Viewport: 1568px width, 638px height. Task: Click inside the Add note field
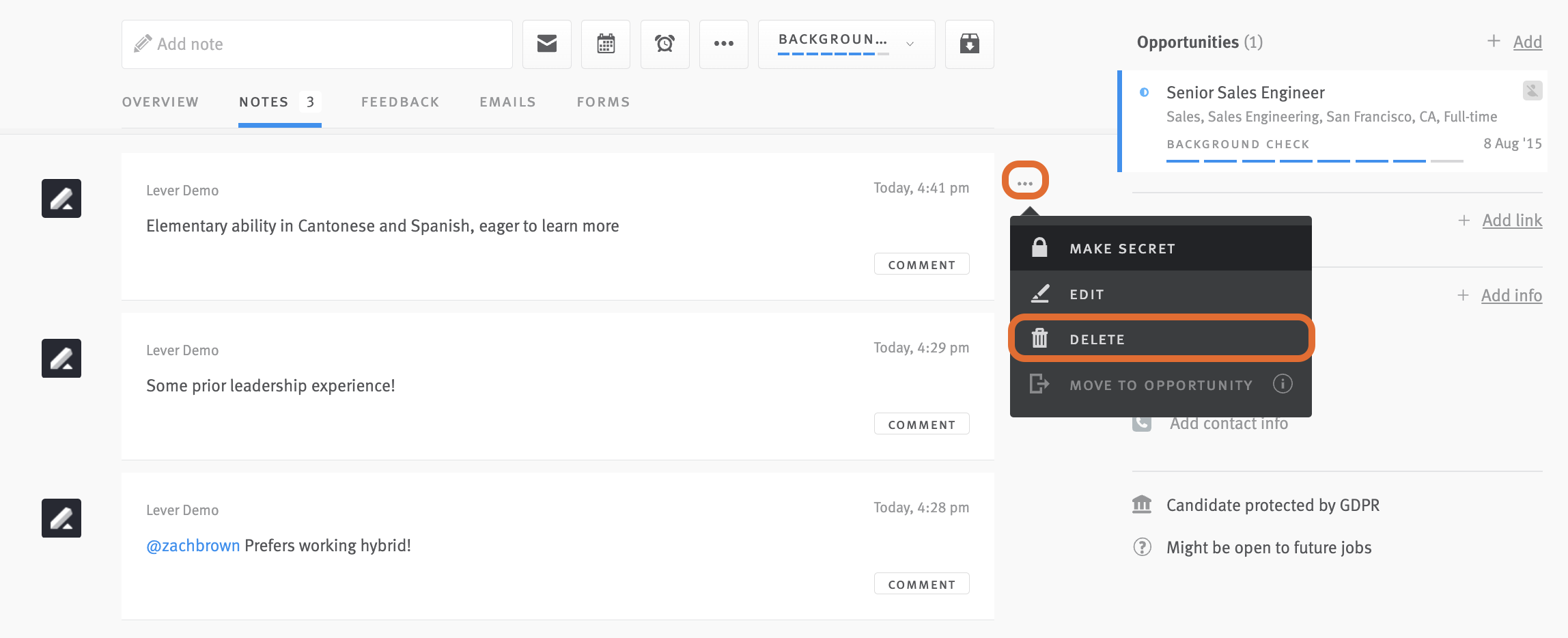tap(316, 44)
